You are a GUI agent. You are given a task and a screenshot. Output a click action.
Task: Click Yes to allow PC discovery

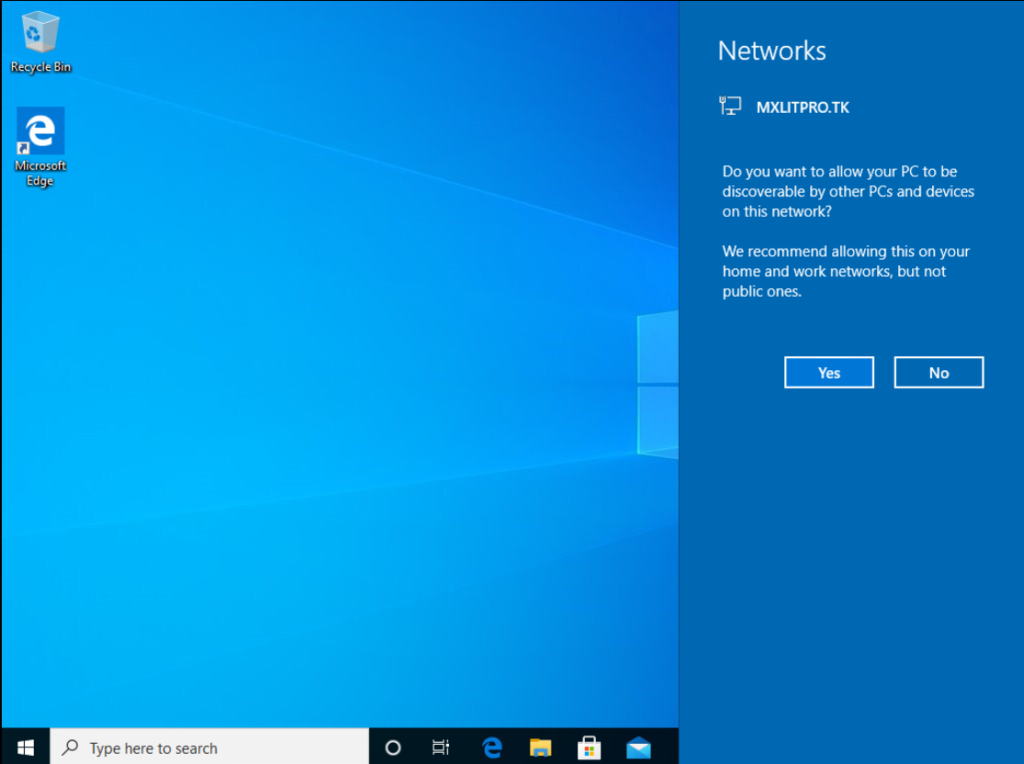click(829, 372)
